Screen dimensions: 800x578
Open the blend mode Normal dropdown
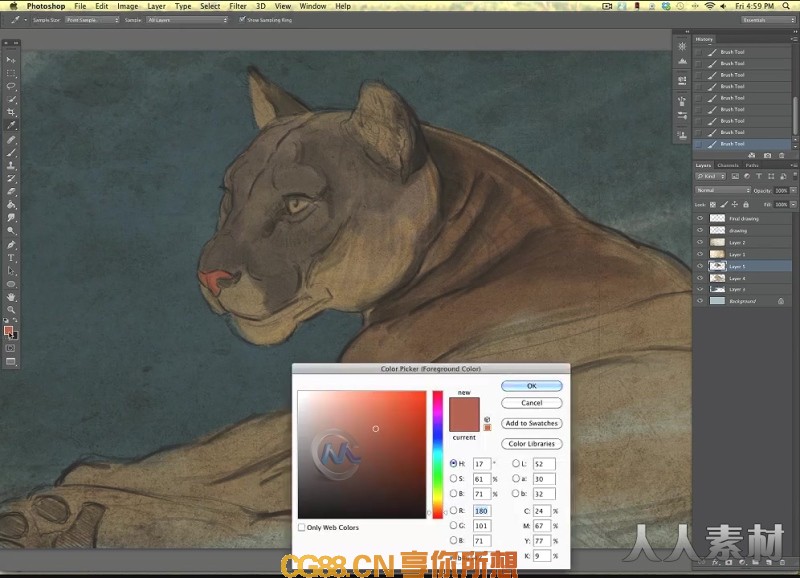(x=723, y=190)
